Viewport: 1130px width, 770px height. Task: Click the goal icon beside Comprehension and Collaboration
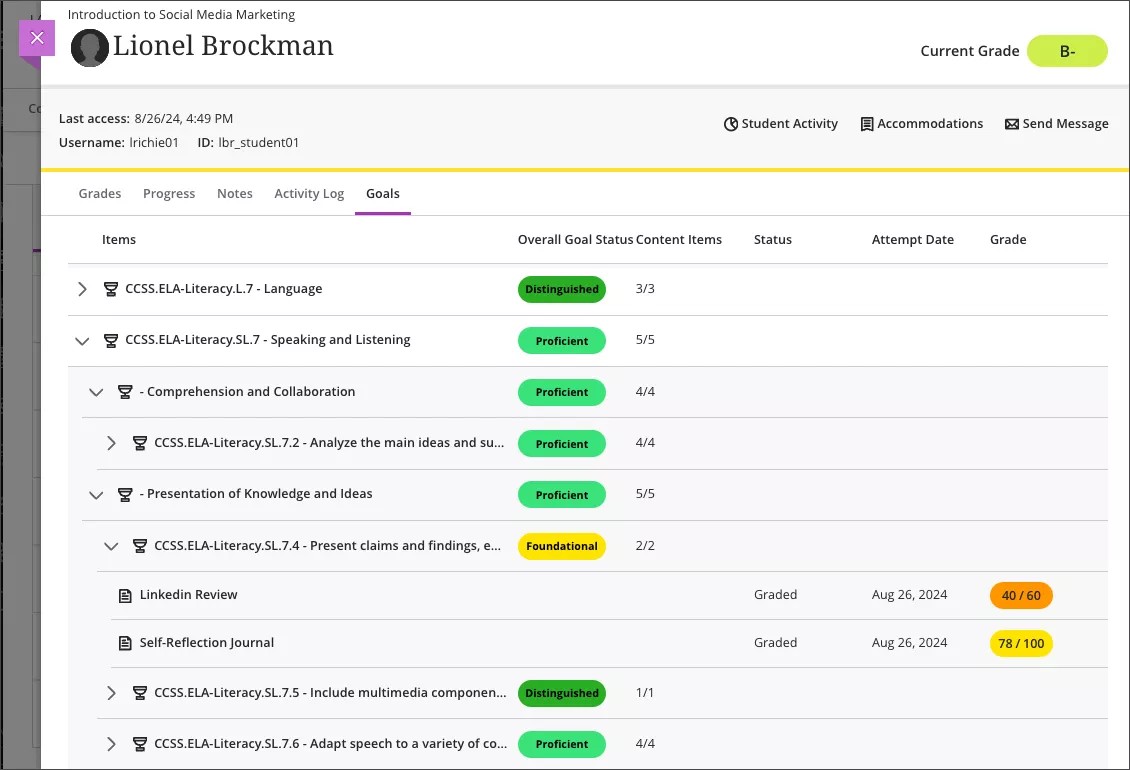click(x=125, y=392)
